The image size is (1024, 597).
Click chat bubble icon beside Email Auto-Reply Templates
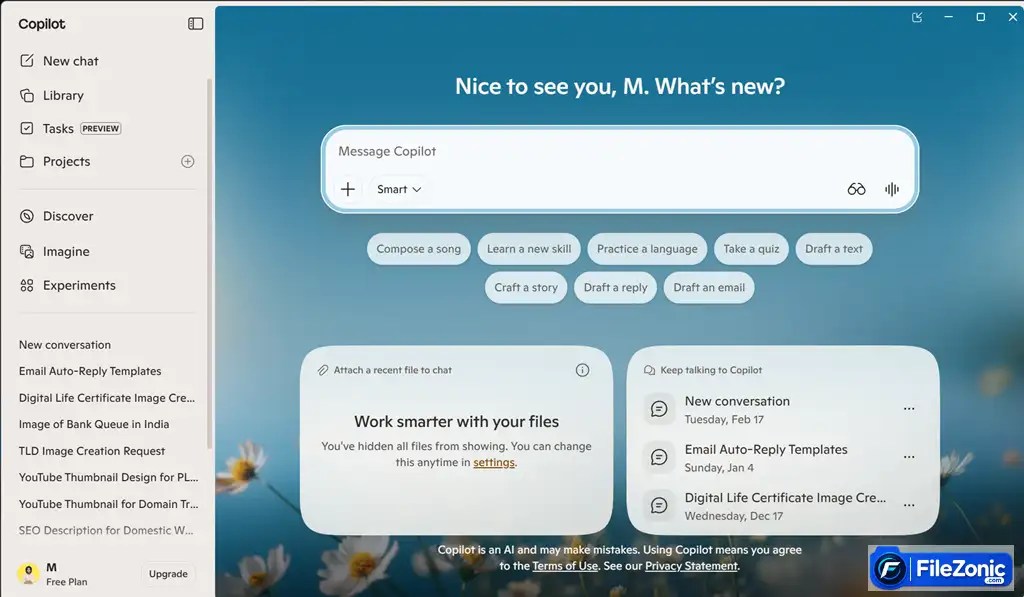click(x=659, y=457)
